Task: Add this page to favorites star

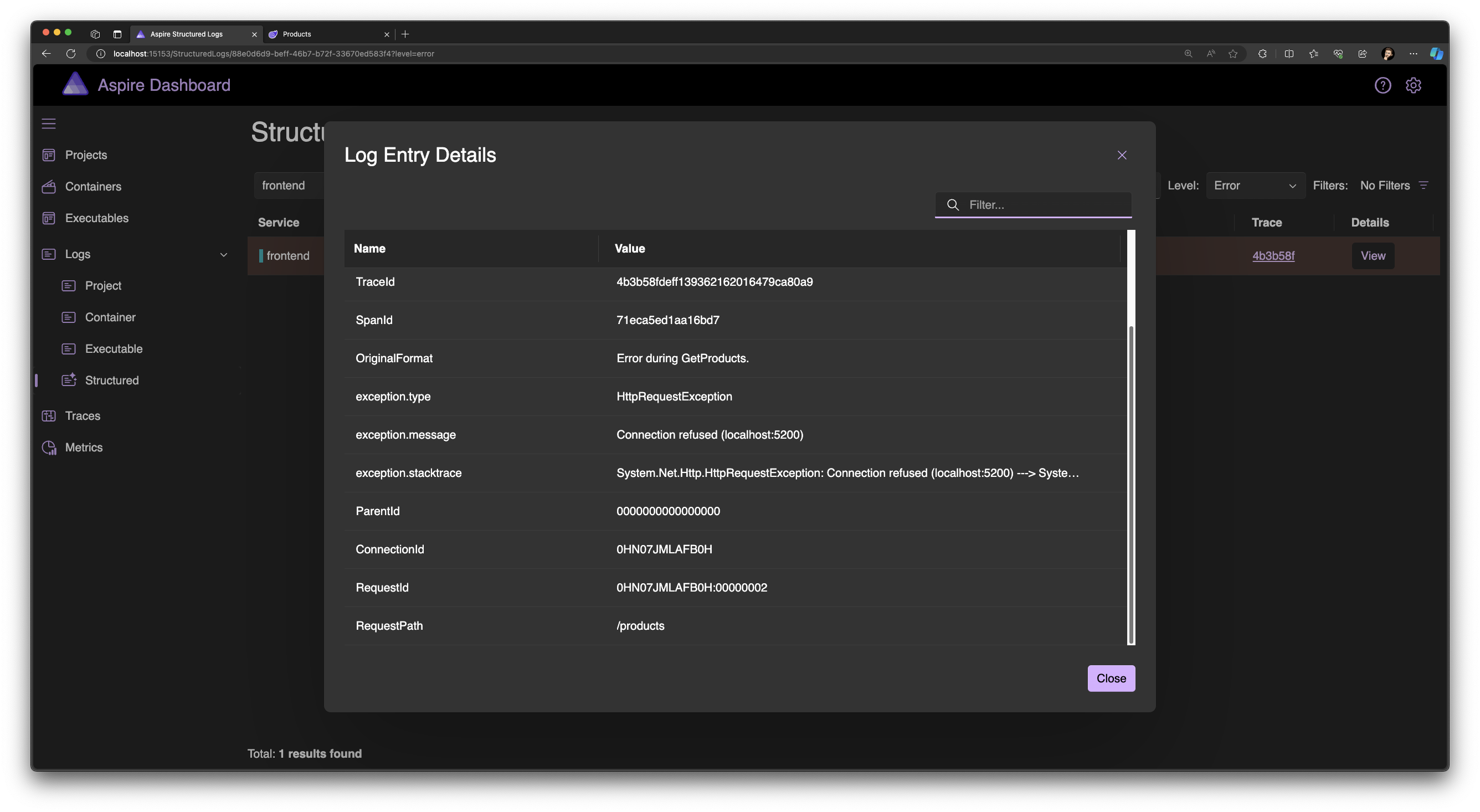Action: pos(1232,53)
